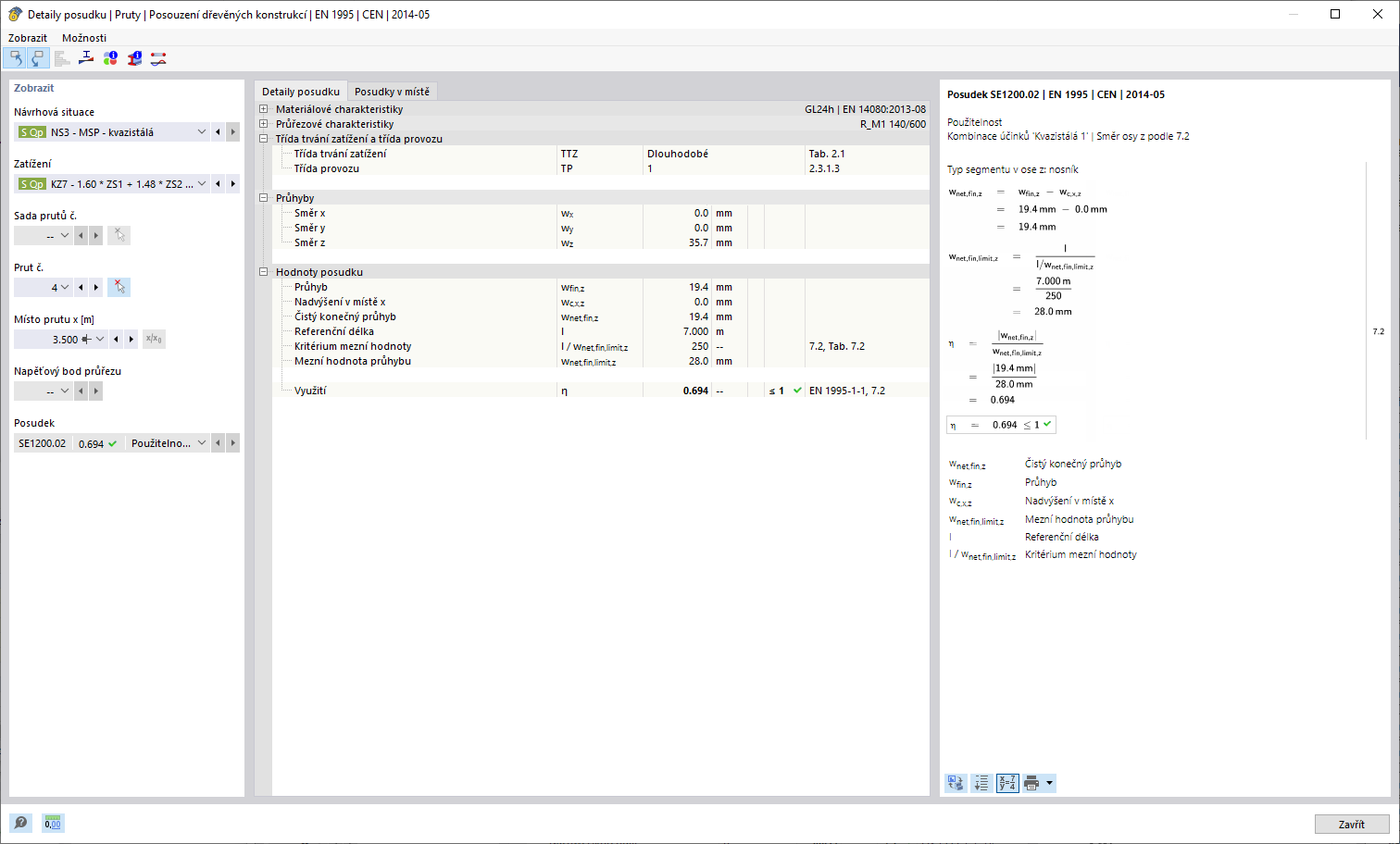Image resolution: width=1400 pixels, height=844 pixels.
Task: Select the Kritérium mezní hodnoty row
Action: [601, 346]
